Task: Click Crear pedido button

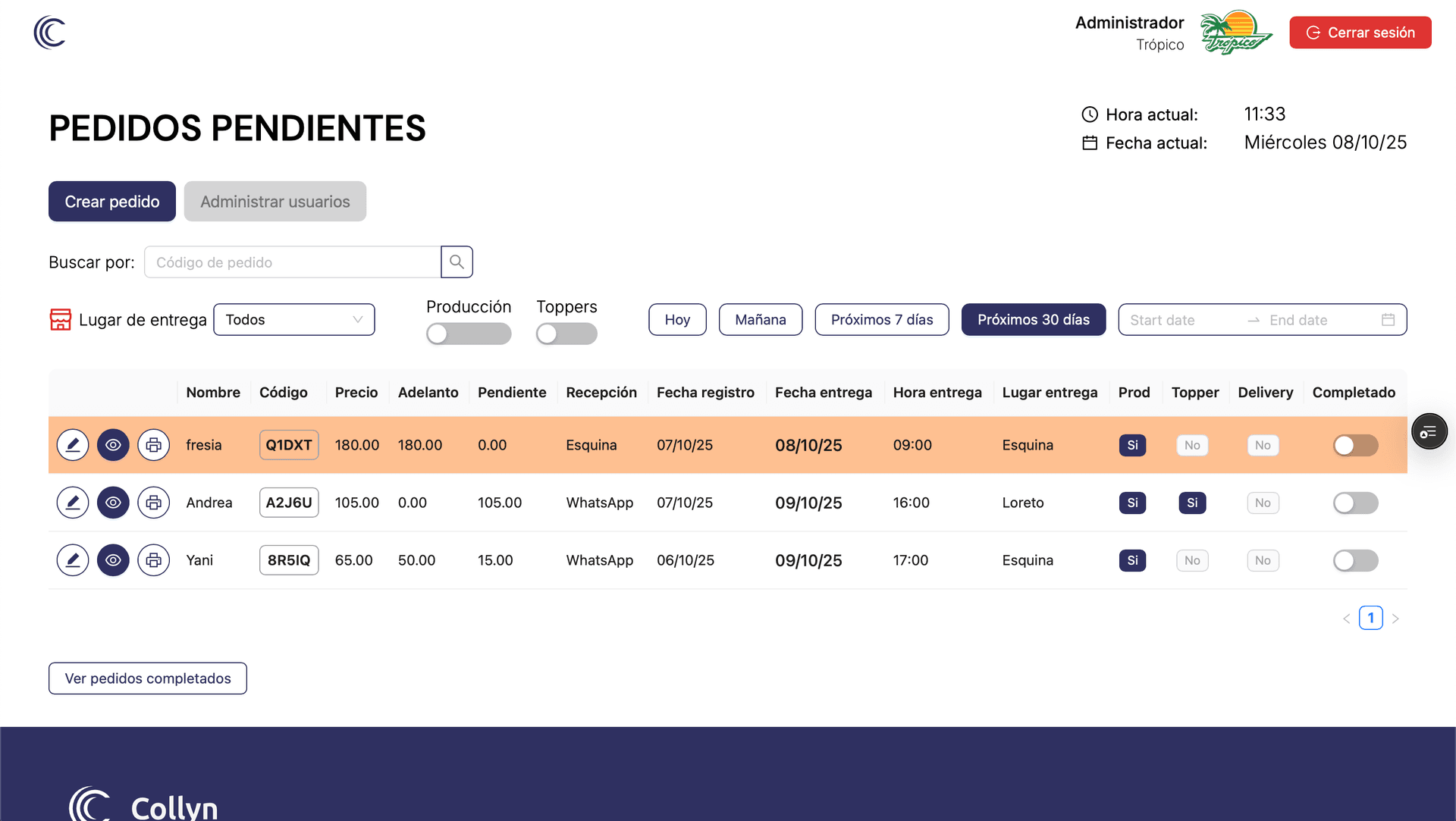Action: click(112, 202)
